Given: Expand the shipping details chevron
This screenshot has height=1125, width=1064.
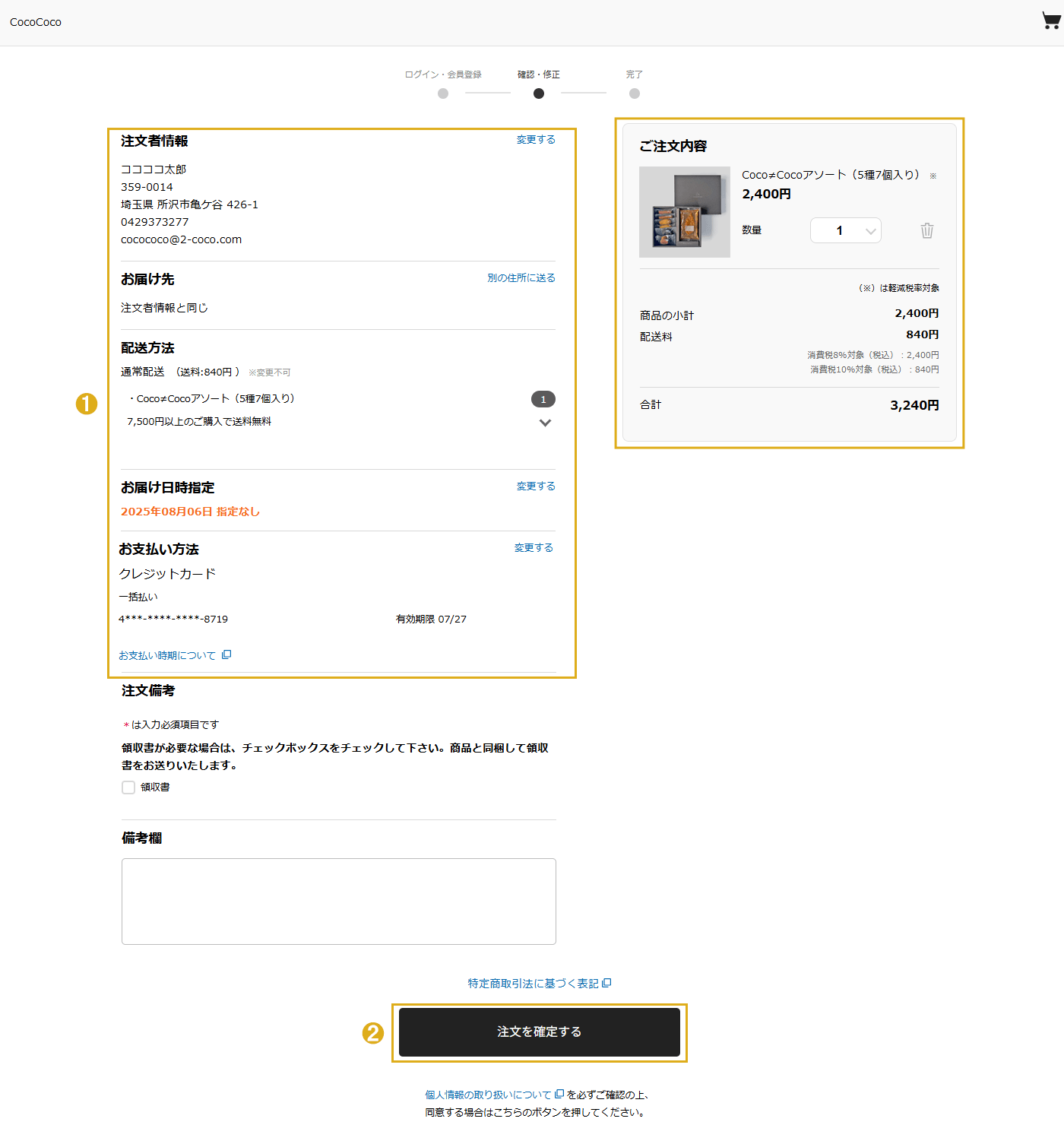Looking at the screenshot, I should (x=545, y=423).
